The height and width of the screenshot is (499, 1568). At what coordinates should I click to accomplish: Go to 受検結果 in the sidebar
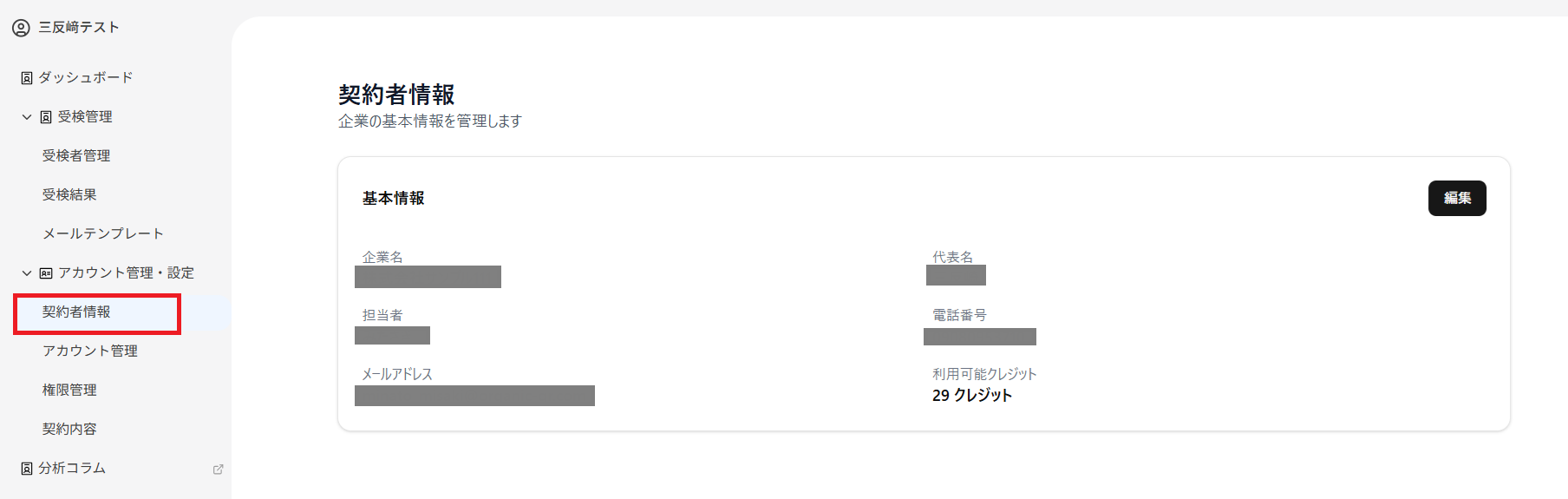69,195
